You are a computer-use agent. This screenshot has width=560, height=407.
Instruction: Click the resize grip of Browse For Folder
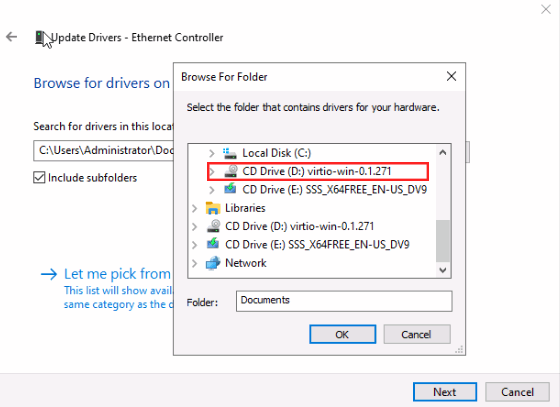(x=459, y=350)
